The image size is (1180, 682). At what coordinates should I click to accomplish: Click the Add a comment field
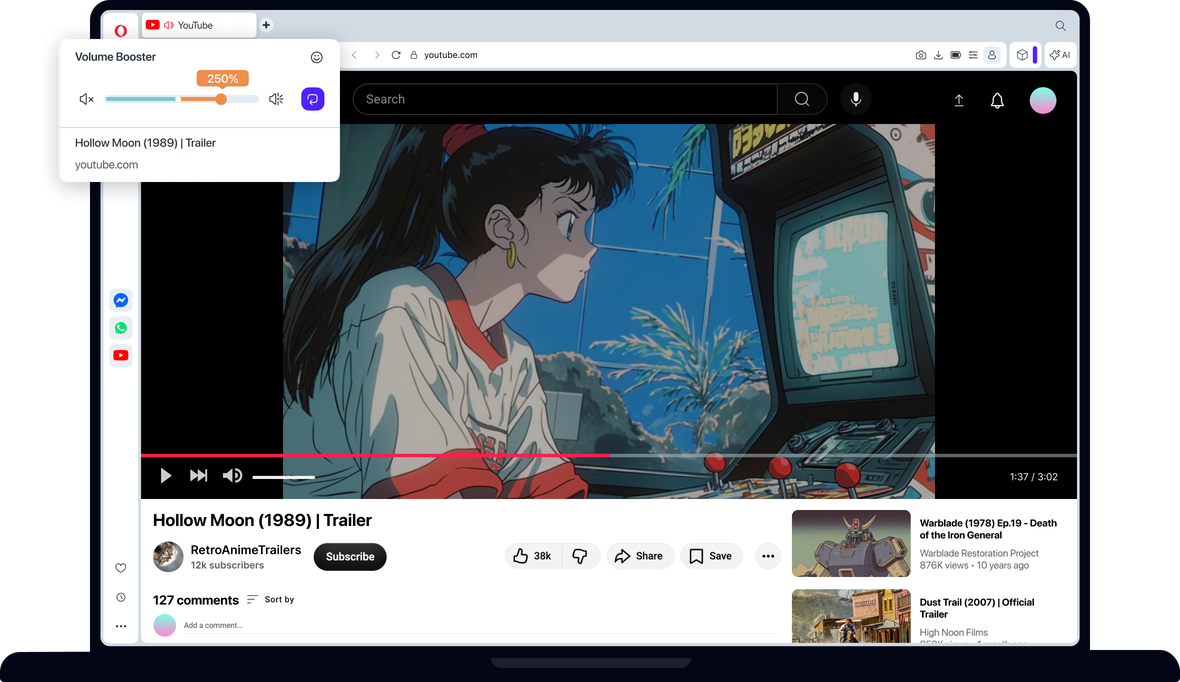(479, 626)
